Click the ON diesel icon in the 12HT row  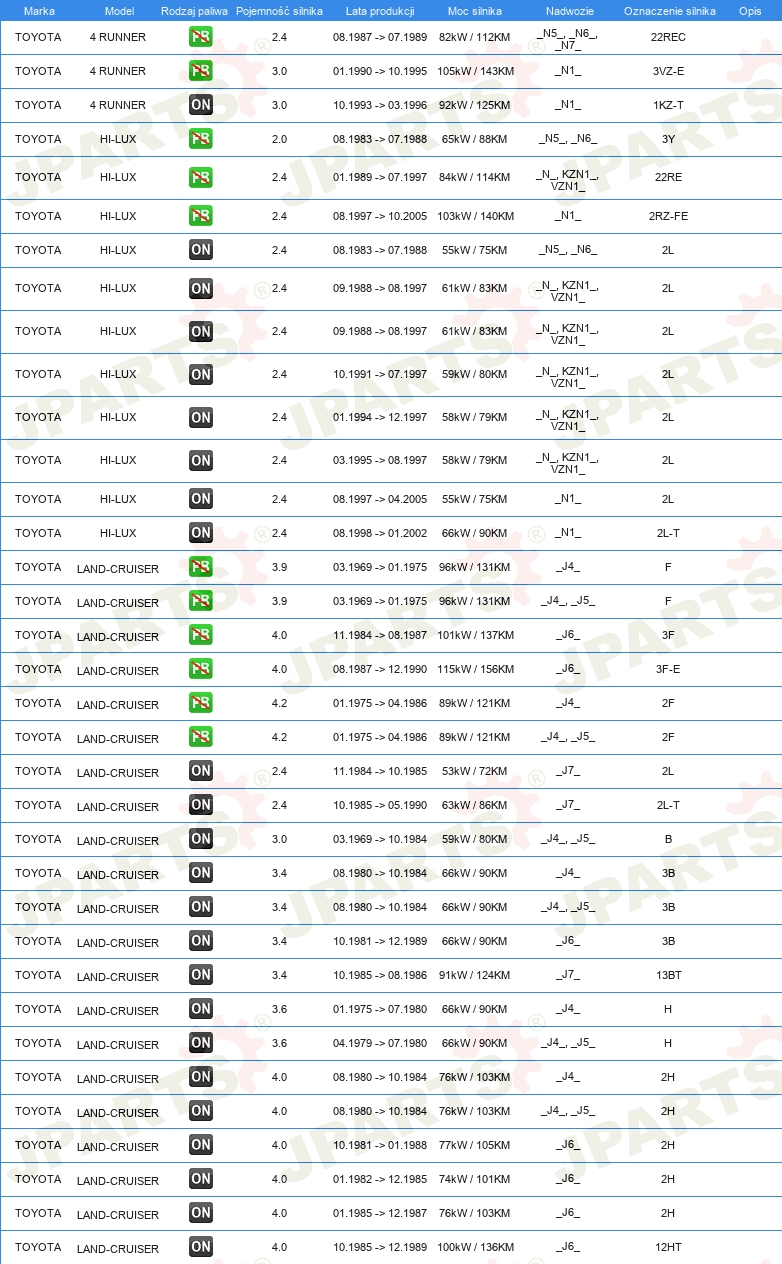click(x=200, y=1247)
